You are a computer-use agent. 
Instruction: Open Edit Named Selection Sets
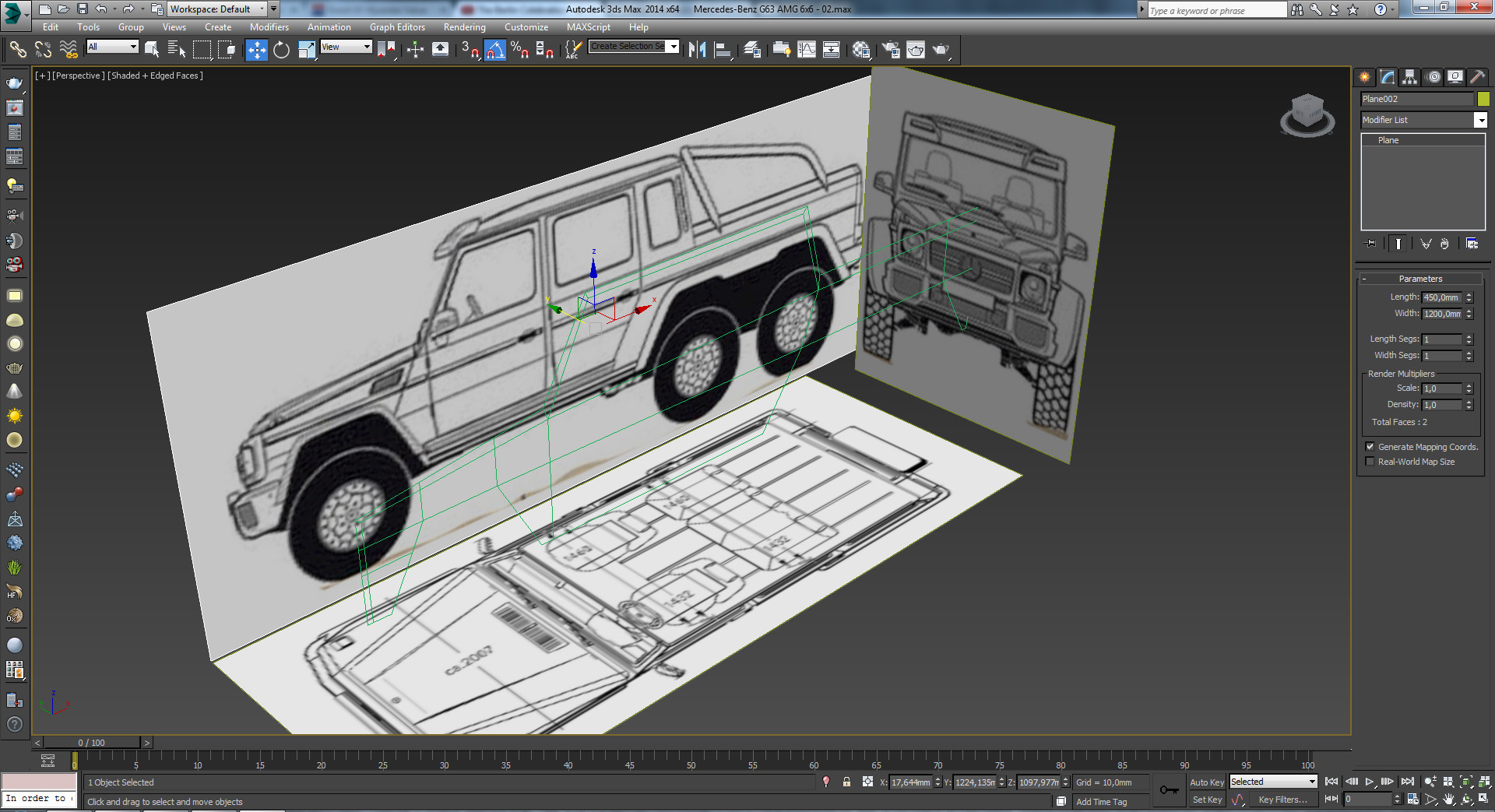coord(573,50)
